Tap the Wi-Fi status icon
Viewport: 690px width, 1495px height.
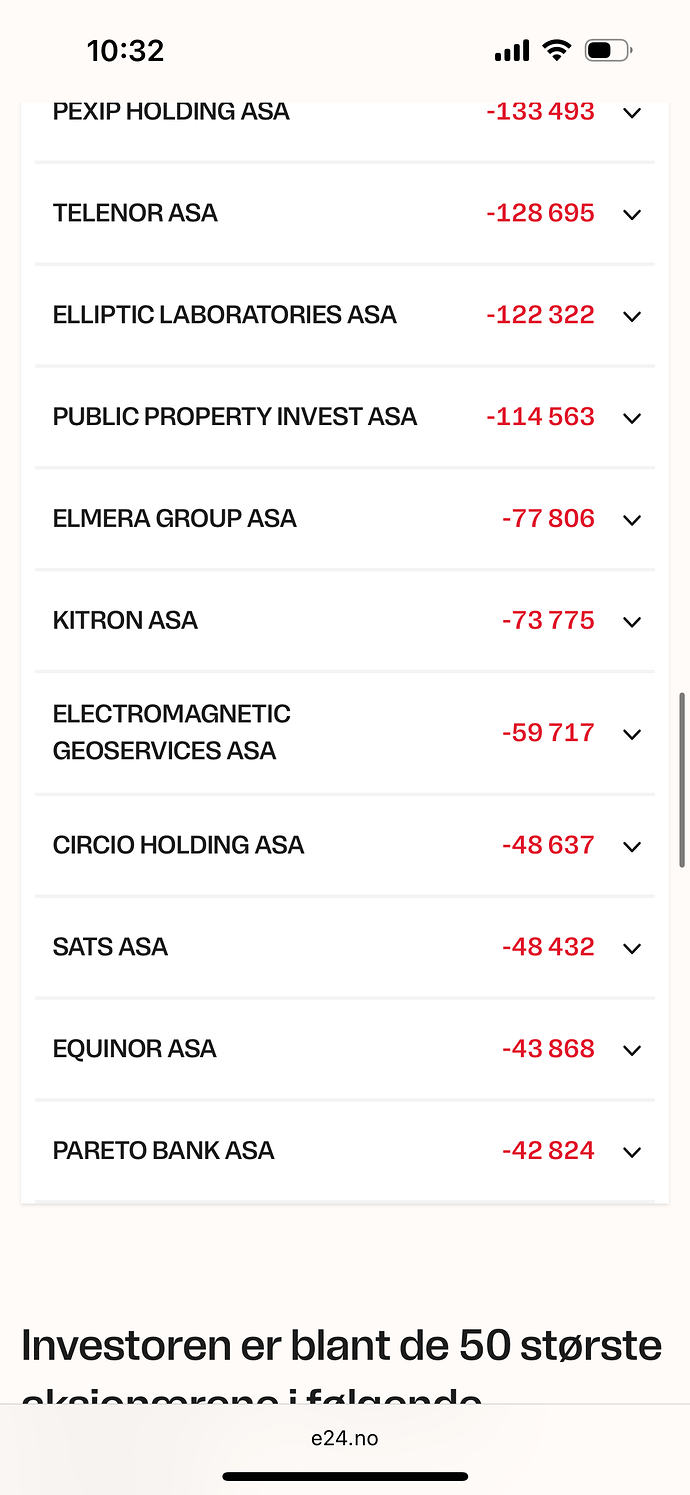pos(555,50)
